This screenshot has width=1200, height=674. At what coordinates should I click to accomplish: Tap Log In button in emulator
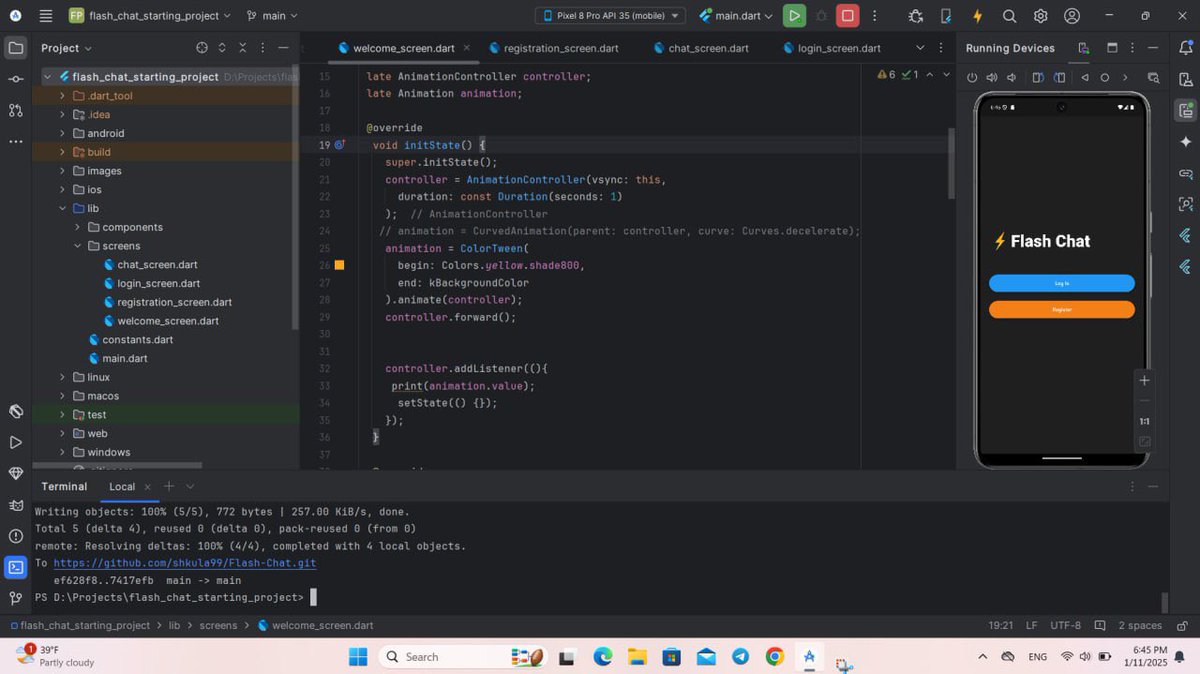(1062, 283)
